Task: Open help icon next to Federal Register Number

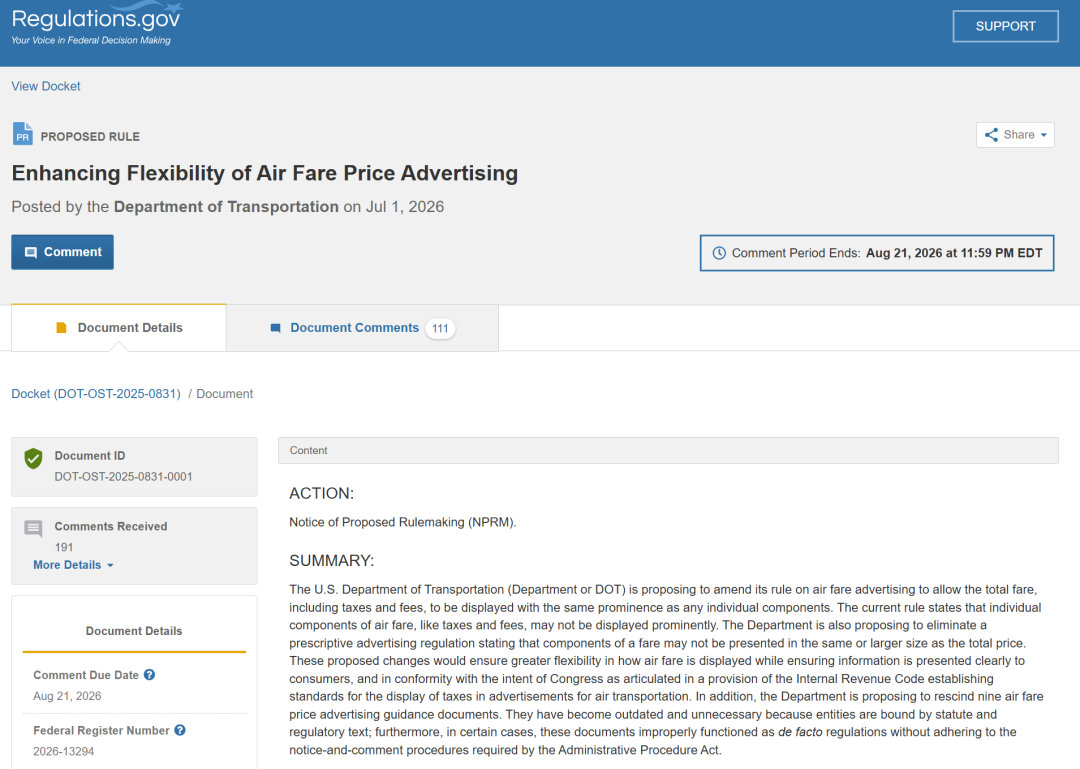Action: click(180, 730)
